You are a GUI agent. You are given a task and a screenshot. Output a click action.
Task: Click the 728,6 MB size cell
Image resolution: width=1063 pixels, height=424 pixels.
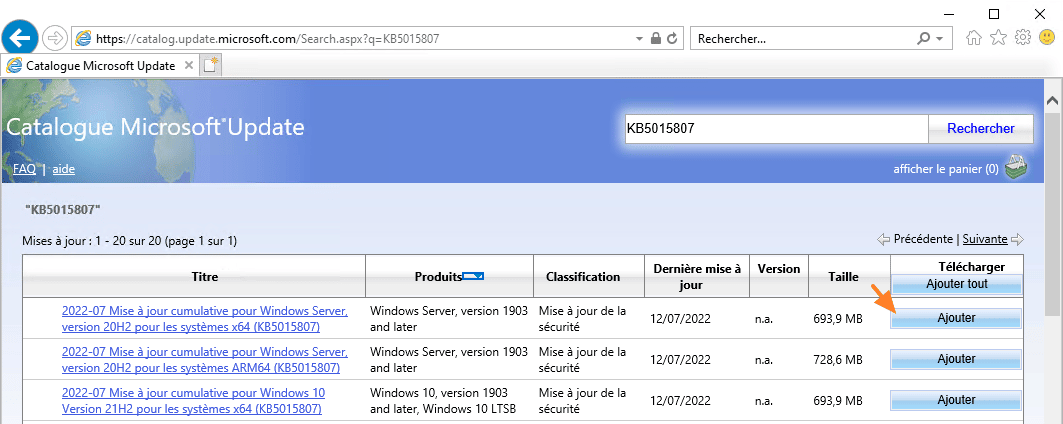838,360
